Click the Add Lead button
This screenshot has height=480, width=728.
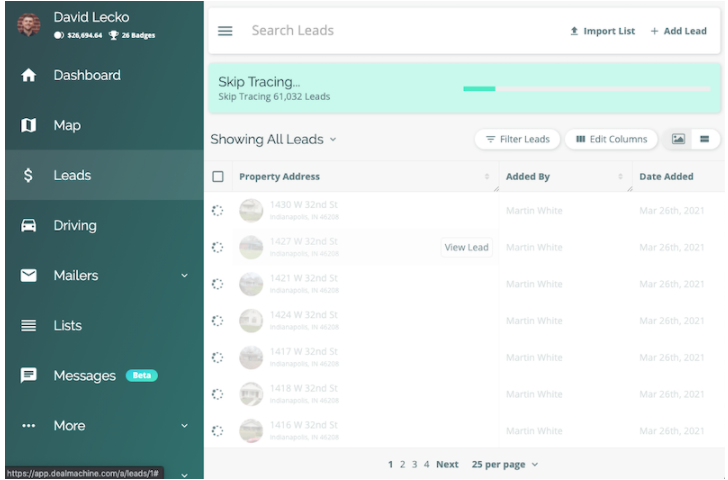coord(678,31)
